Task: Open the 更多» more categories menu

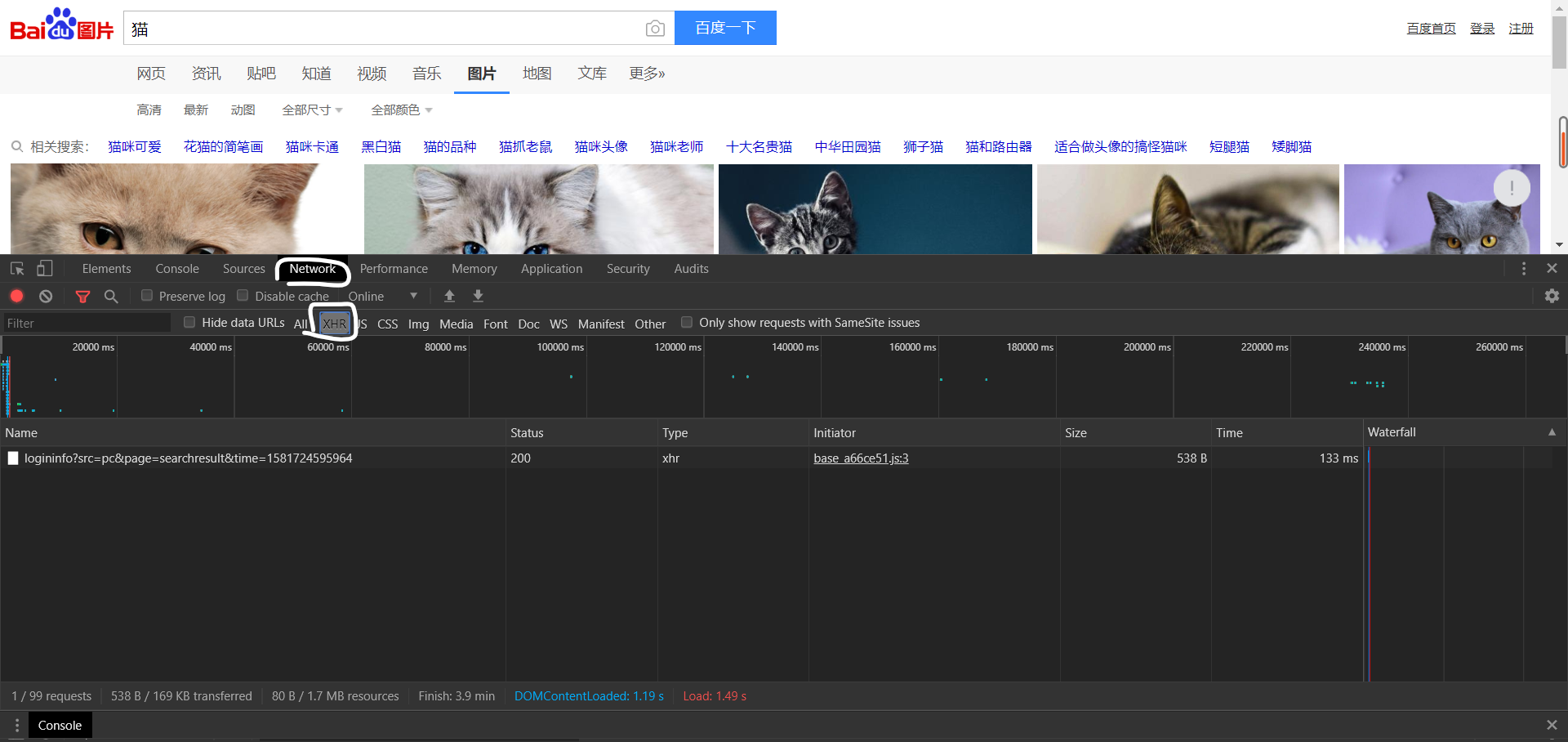Action: pos(647,74)
